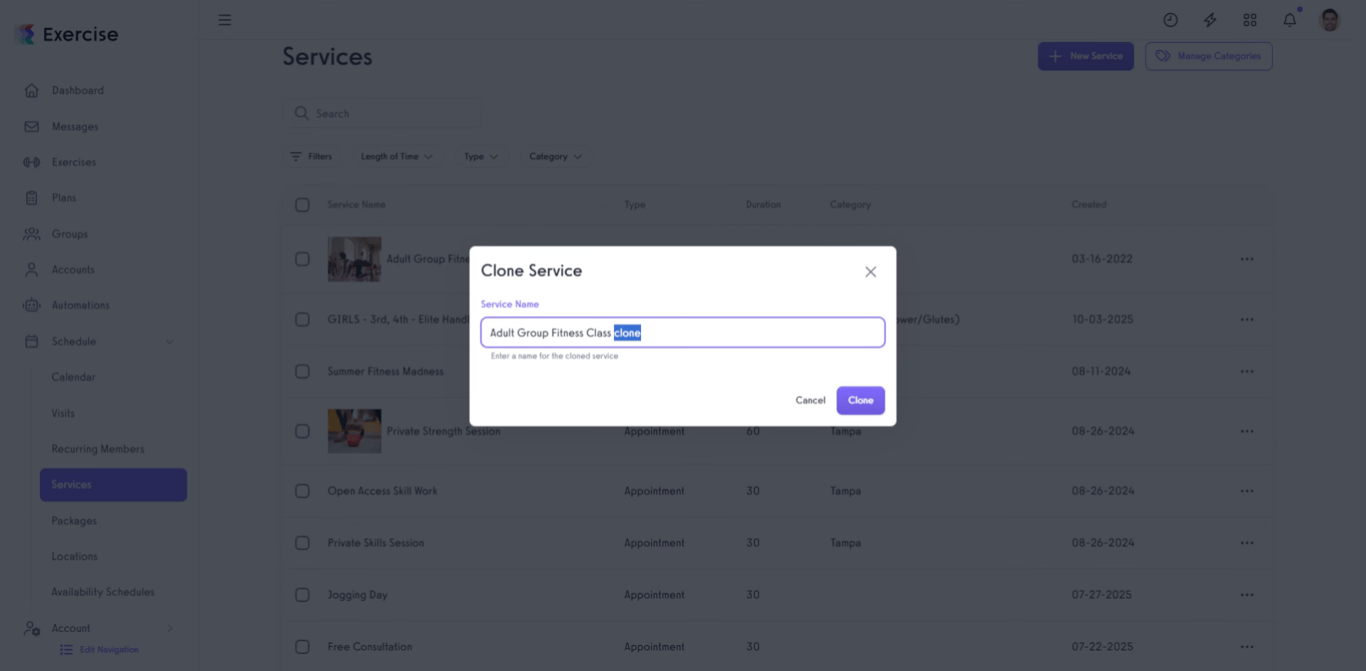This screenshot has width=1366, height=671.
Task: Click the Service Name input field
Action: [683, 332]
